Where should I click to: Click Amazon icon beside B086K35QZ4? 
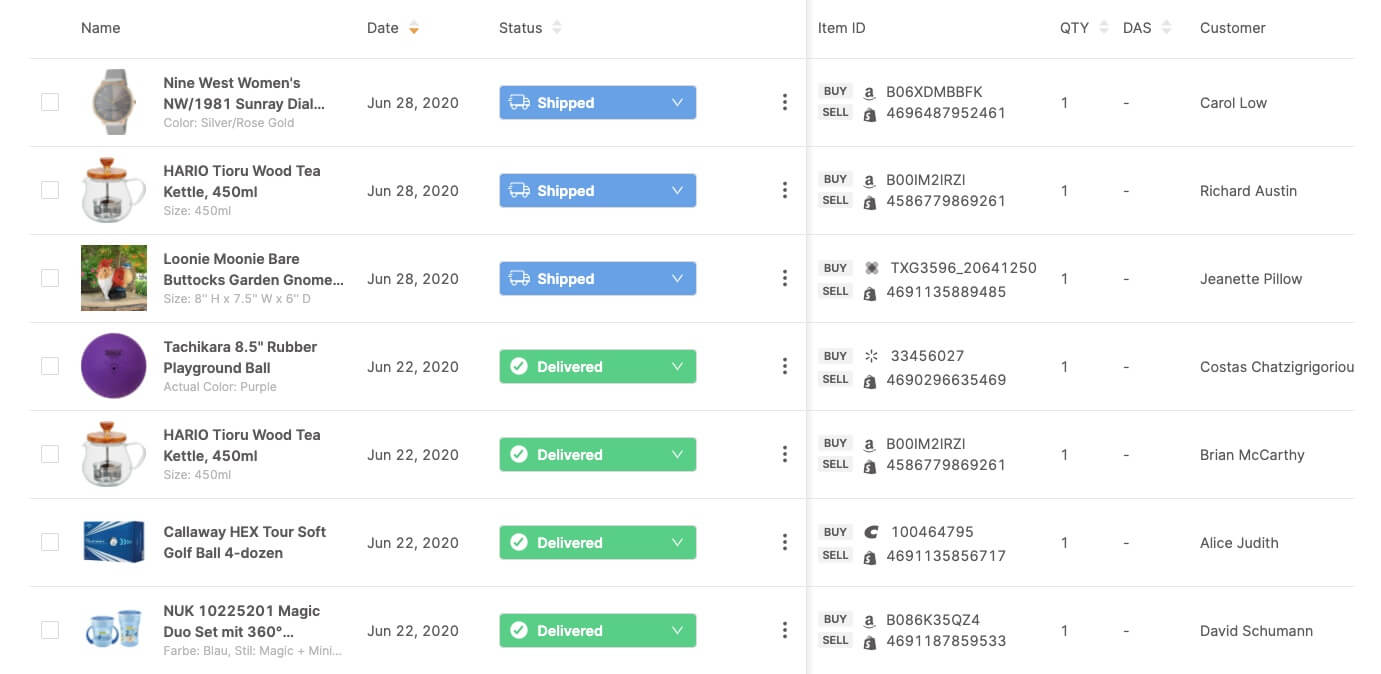tap(870, 620)
